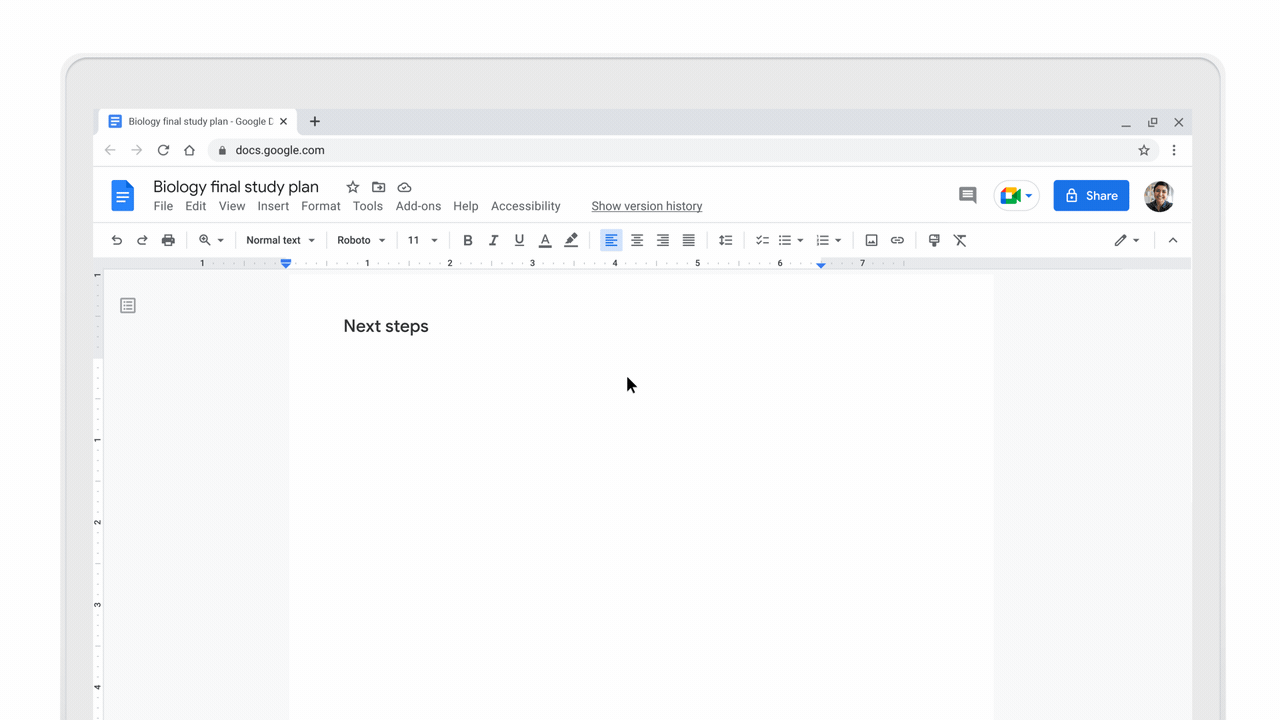1280x720 pixels.
Task: Clear formatting with the toolbar icon
Action: (960, 240)
